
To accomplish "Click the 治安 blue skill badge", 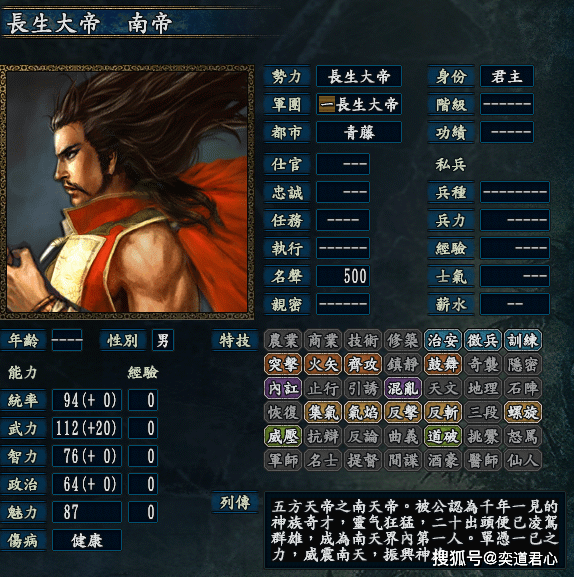I will pyautogui.click(x=443, y=340).
